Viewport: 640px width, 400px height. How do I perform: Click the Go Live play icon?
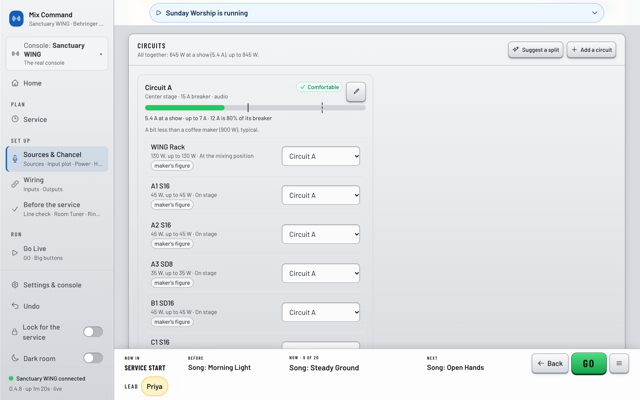(x=15, y=253)
